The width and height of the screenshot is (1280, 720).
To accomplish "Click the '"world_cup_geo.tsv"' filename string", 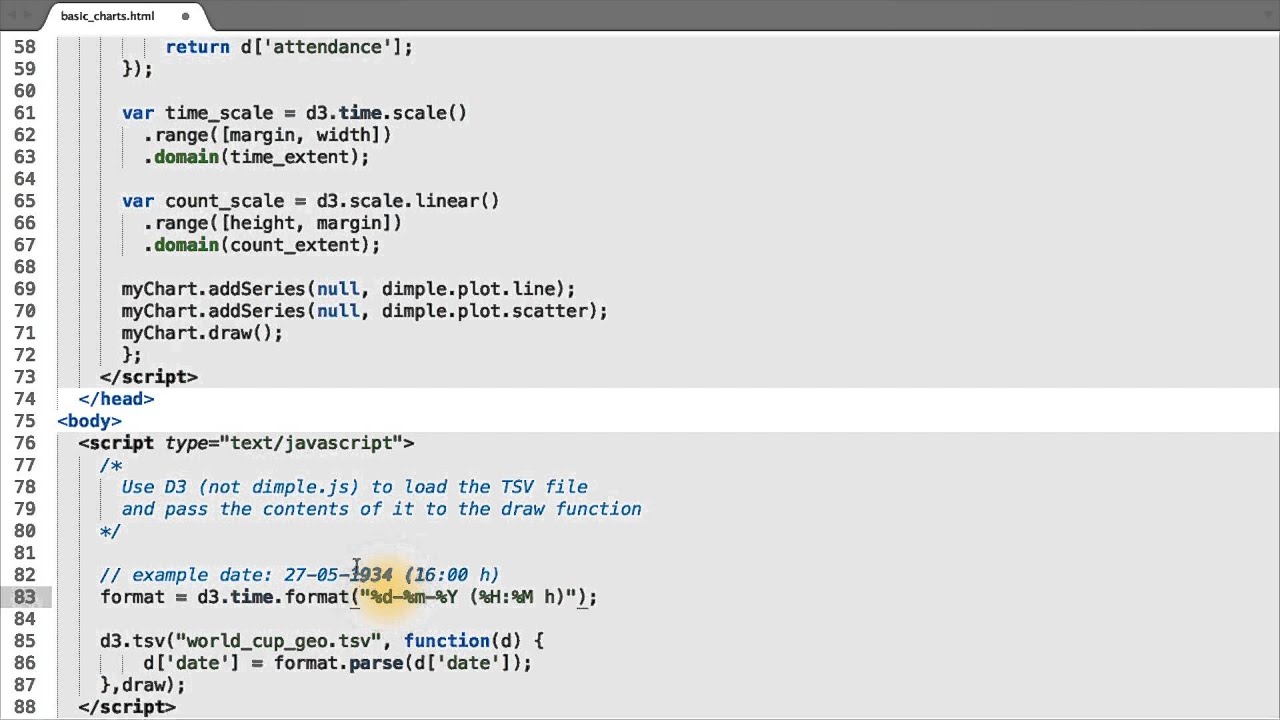I will pyautogui.click(x=278, y=641).
